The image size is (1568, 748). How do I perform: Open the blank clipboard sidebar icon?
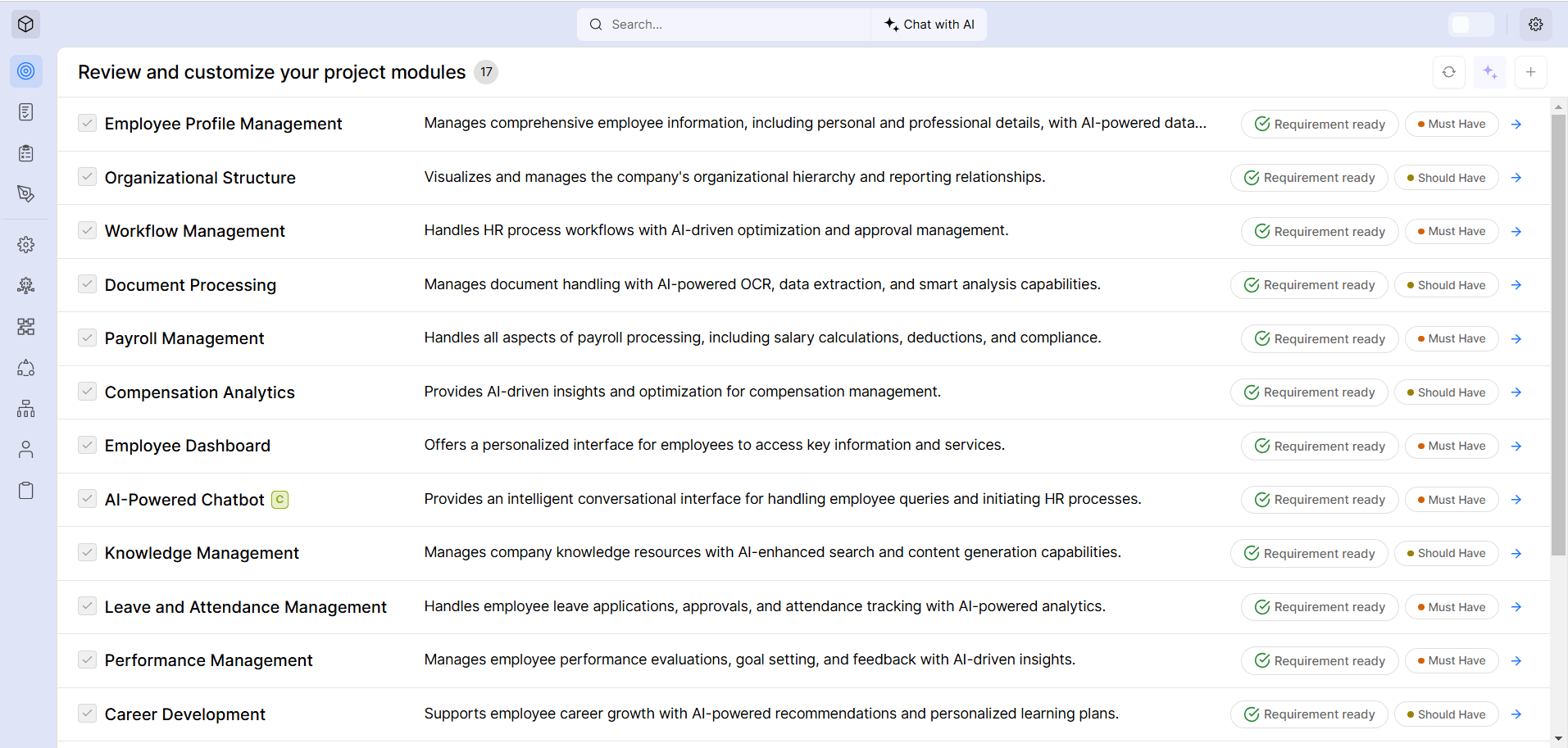pos(26,491)
